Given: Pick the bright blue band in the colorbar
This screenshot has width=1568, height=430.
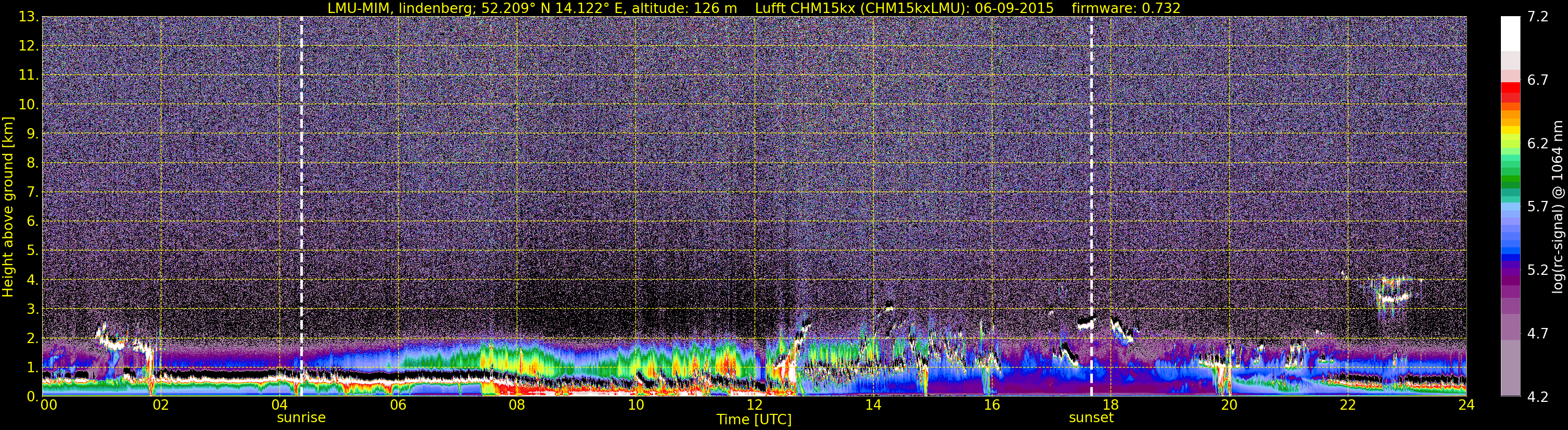Looking at the screenshot, I should [1510, 250].
